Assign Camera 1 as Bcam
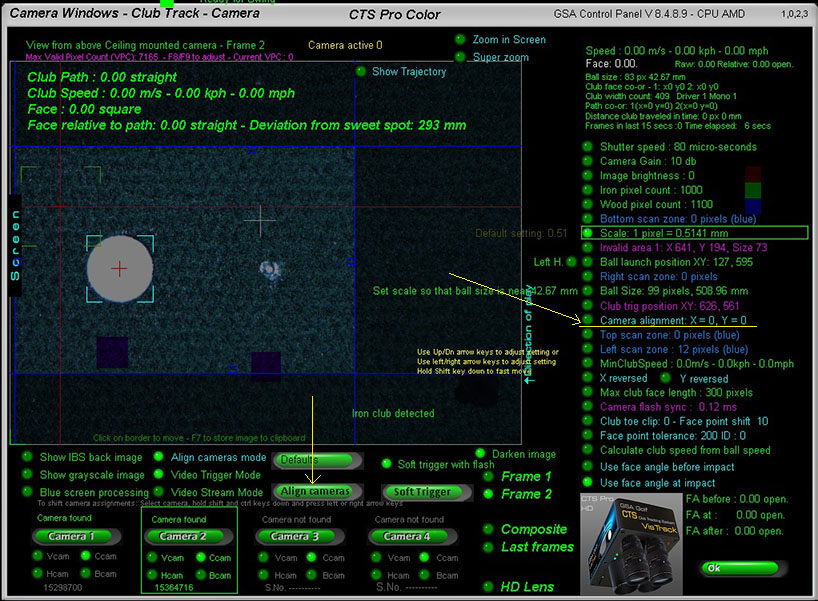The height and width of the screenshot is (601, 818). (x=86, y=573)
